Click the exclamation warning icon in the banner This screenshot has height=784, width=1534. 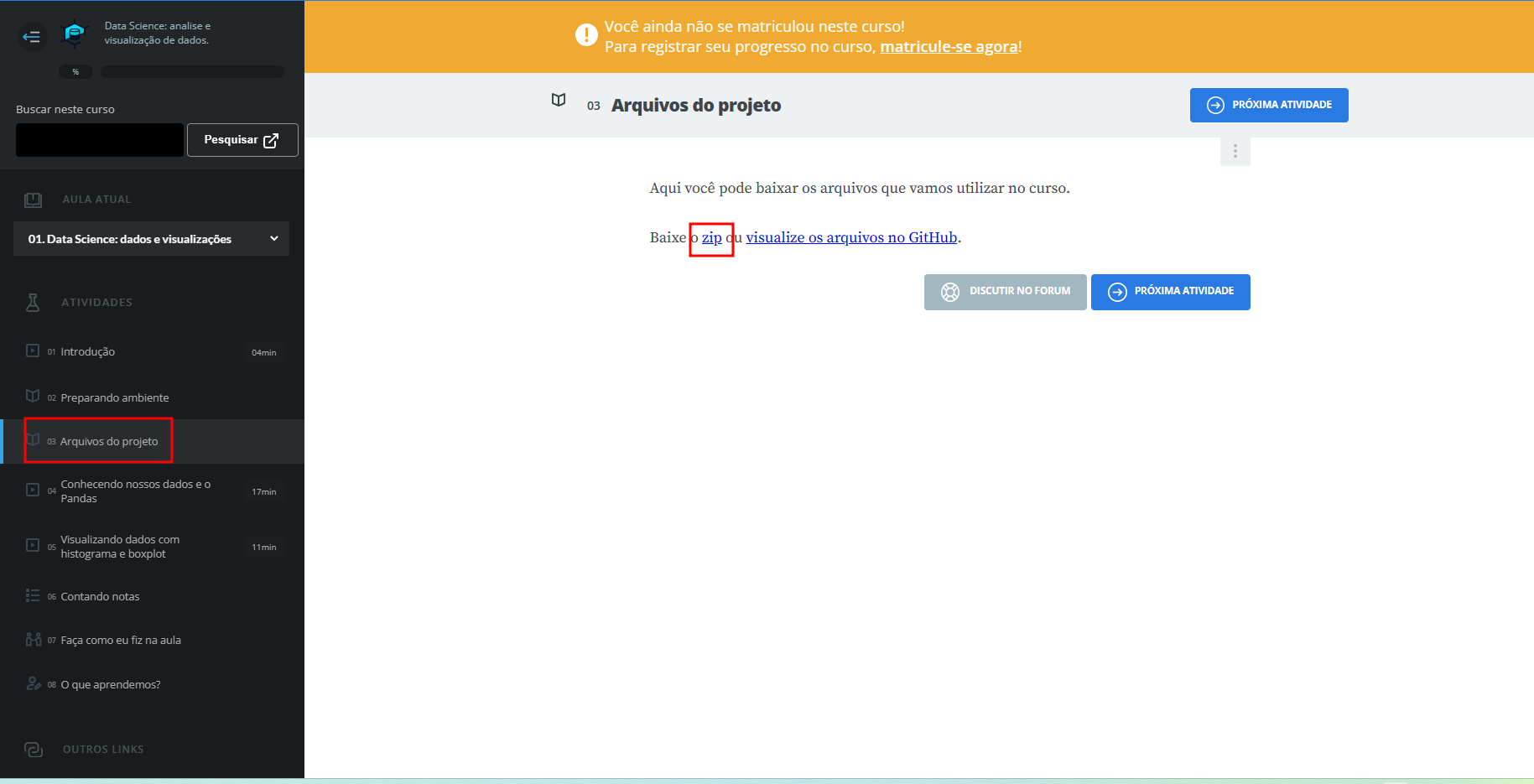pyautogui.click(x=586, y=35)
